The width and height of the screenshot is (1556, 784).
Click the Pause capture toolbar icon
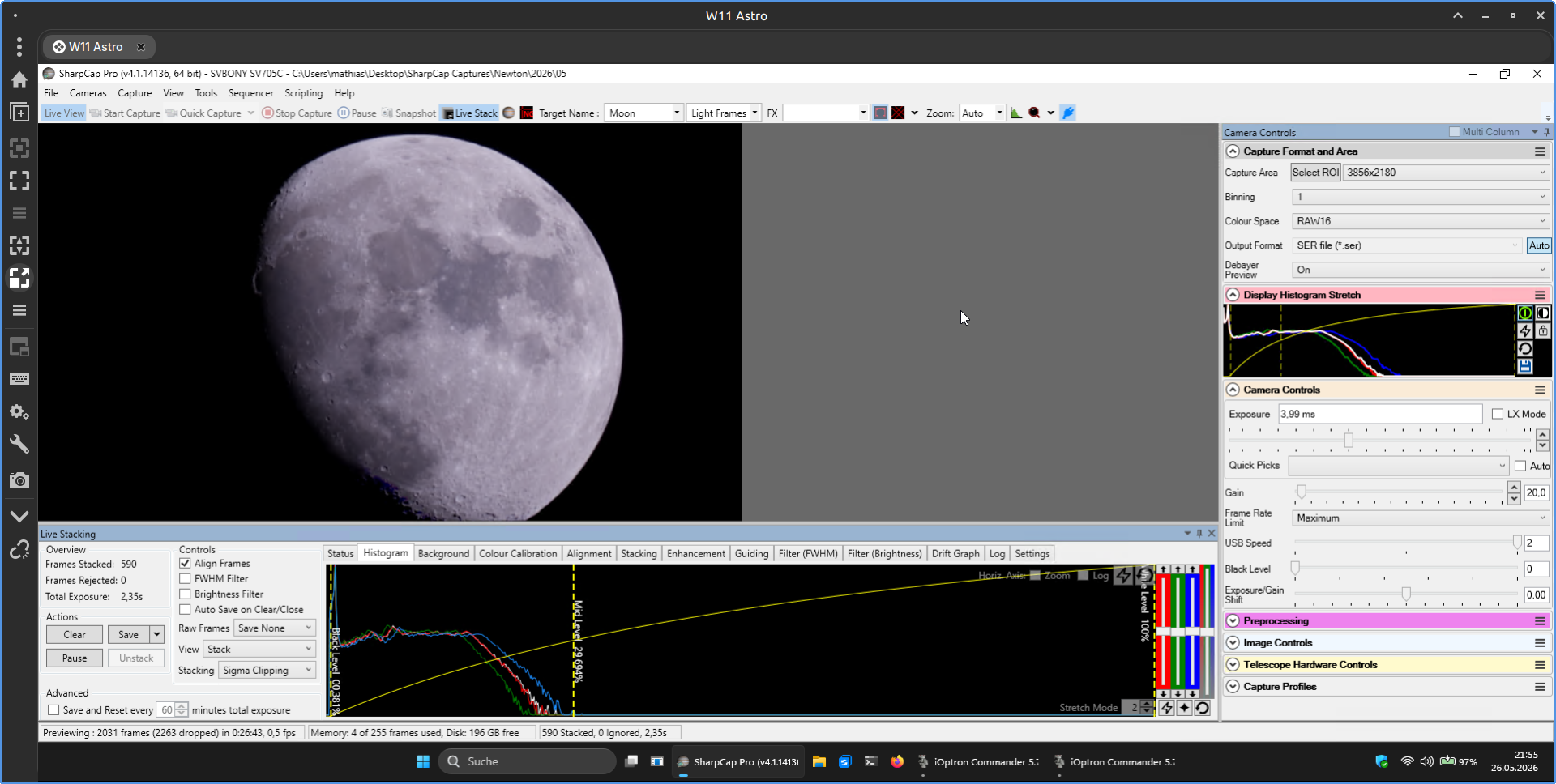tap(344, 113)
